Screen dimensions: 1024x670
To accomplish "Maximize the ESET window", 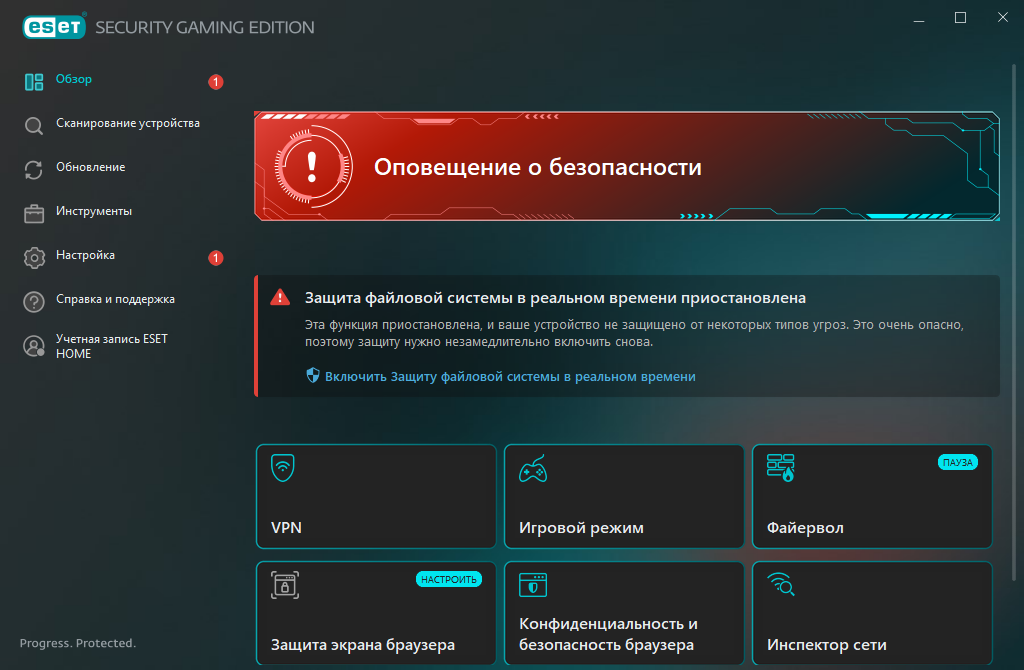I will tap(960, 18).
